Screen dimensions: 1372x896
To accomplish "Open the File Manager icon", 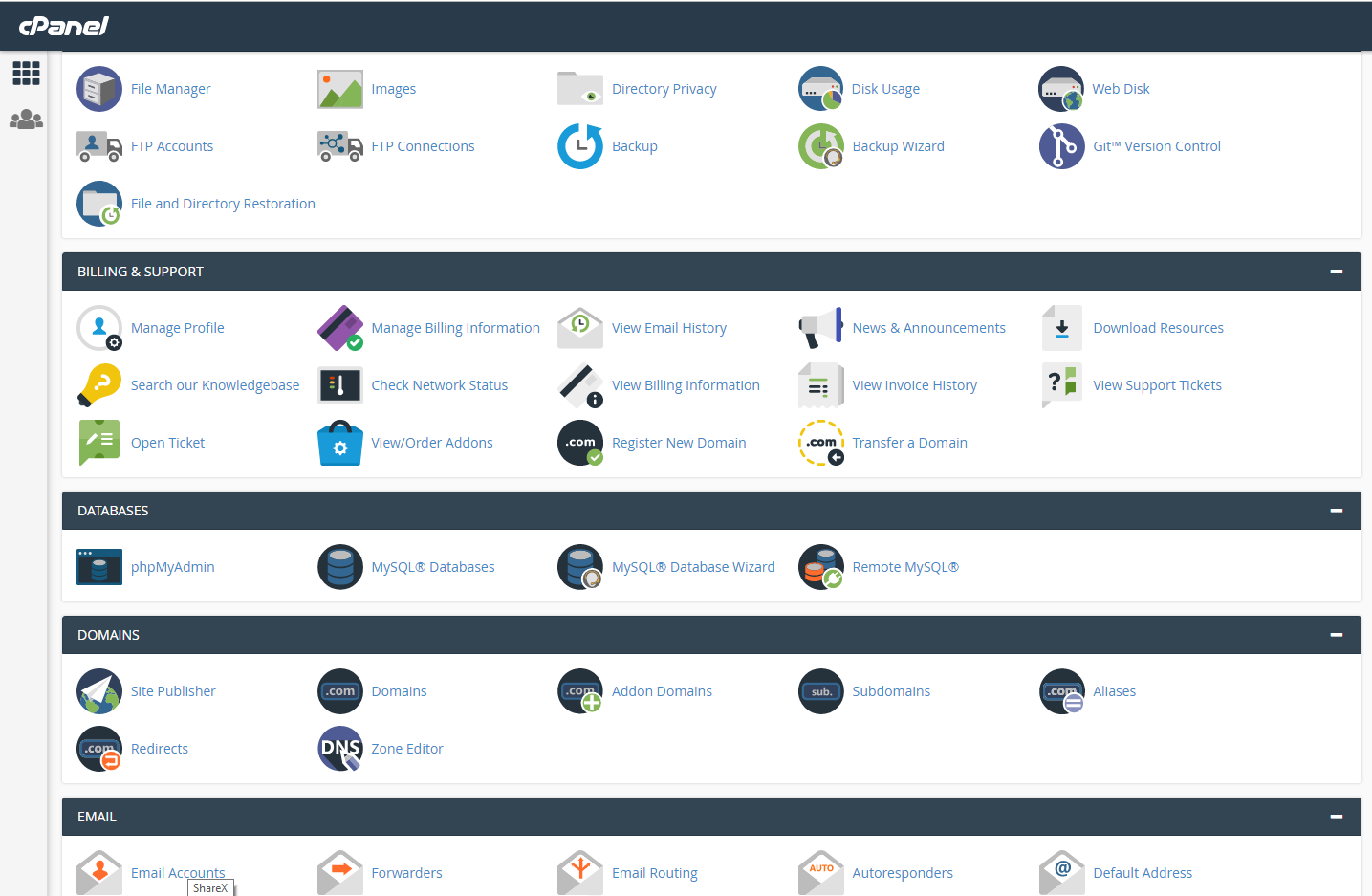I will click(99, 89).
